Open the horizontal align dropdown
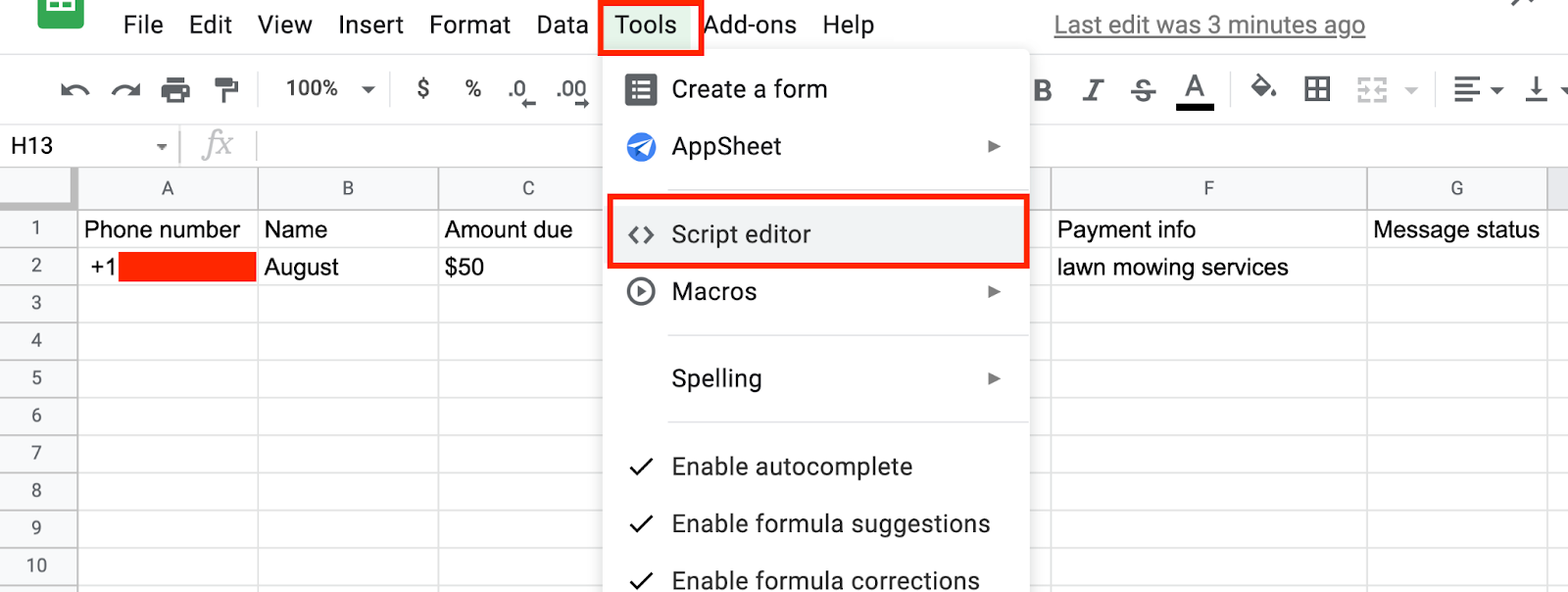The image size is (1568, 592). pos(1477,90)
